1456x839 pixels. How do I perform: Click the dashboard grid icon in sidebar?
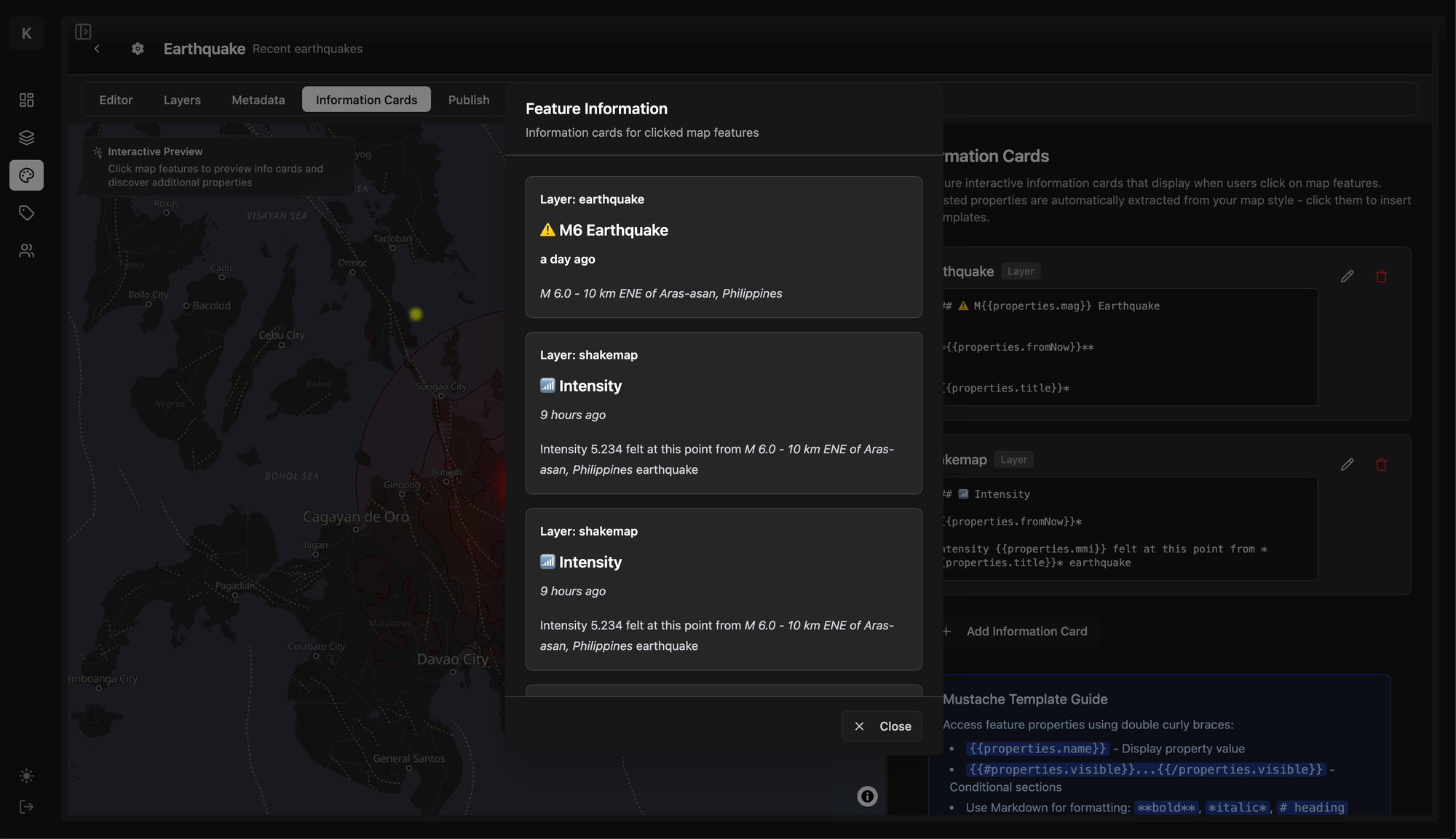[26, 100]
